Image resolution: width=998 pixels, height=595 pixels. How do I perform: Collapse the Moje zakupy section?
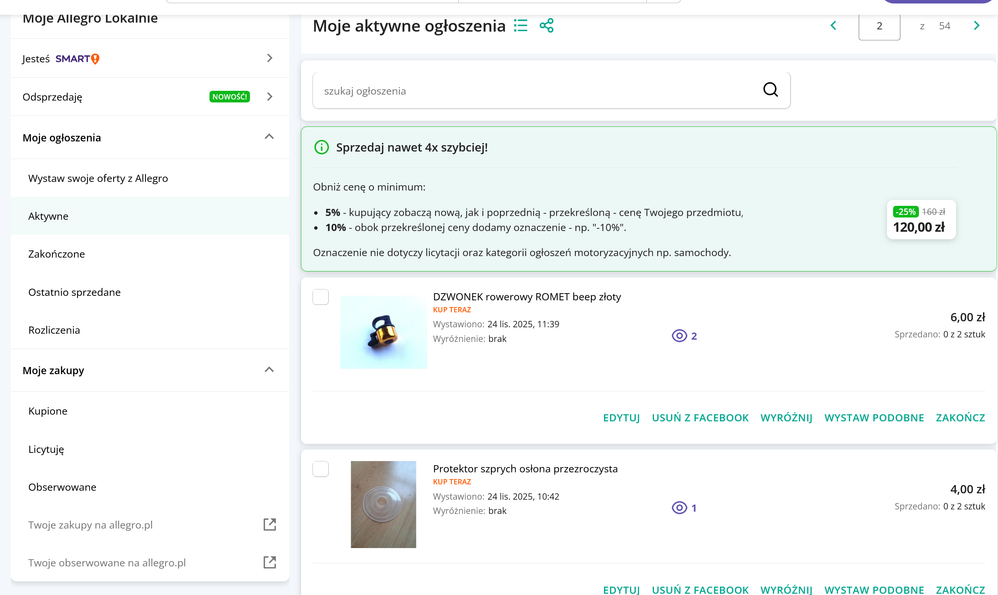tap(269, 370)
